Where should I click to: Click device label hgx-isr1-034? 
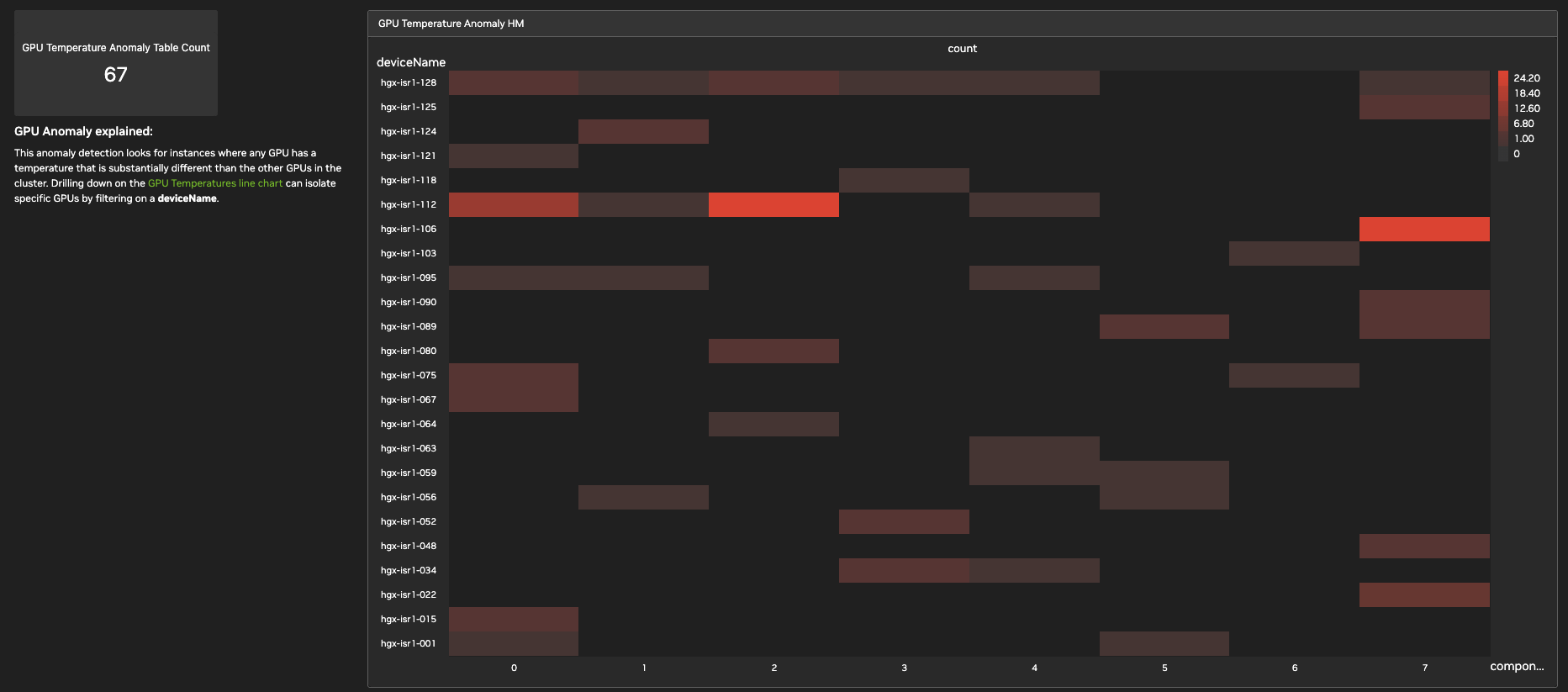(x=409, y=570)
